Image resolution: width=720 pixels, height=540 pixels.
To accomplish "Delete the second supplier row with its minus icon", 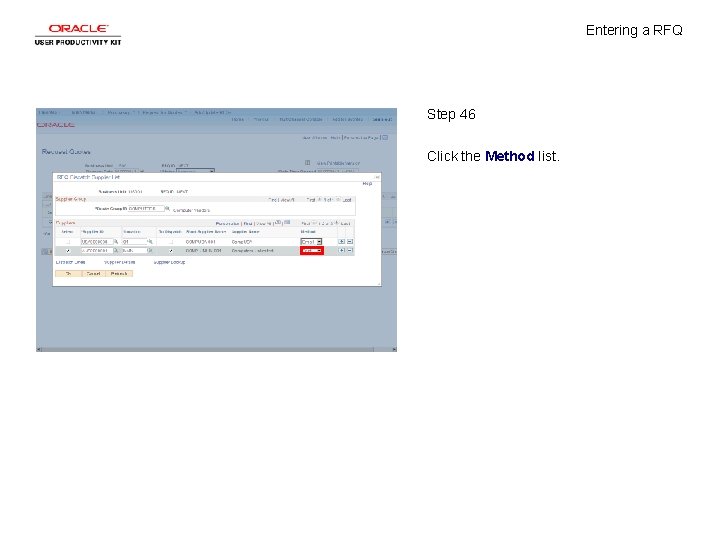I will pyautogui.click(x=350, y=251).
